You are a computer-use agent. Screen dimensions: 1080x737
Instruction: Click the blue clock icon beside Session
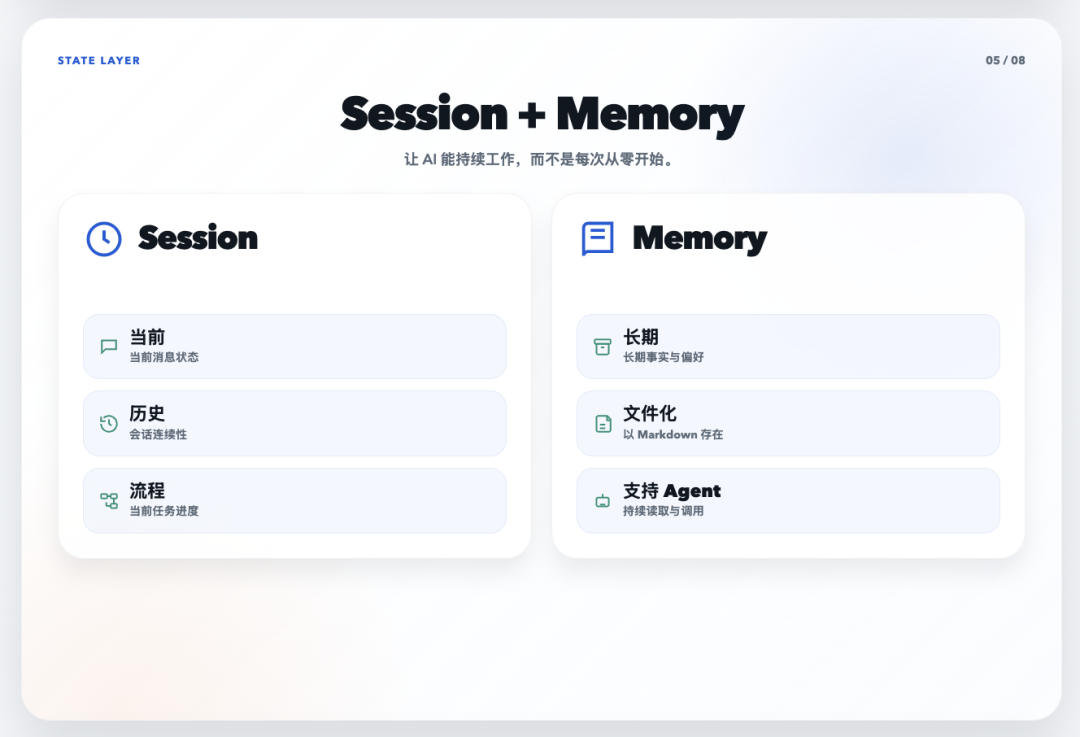tap(104, 239)
